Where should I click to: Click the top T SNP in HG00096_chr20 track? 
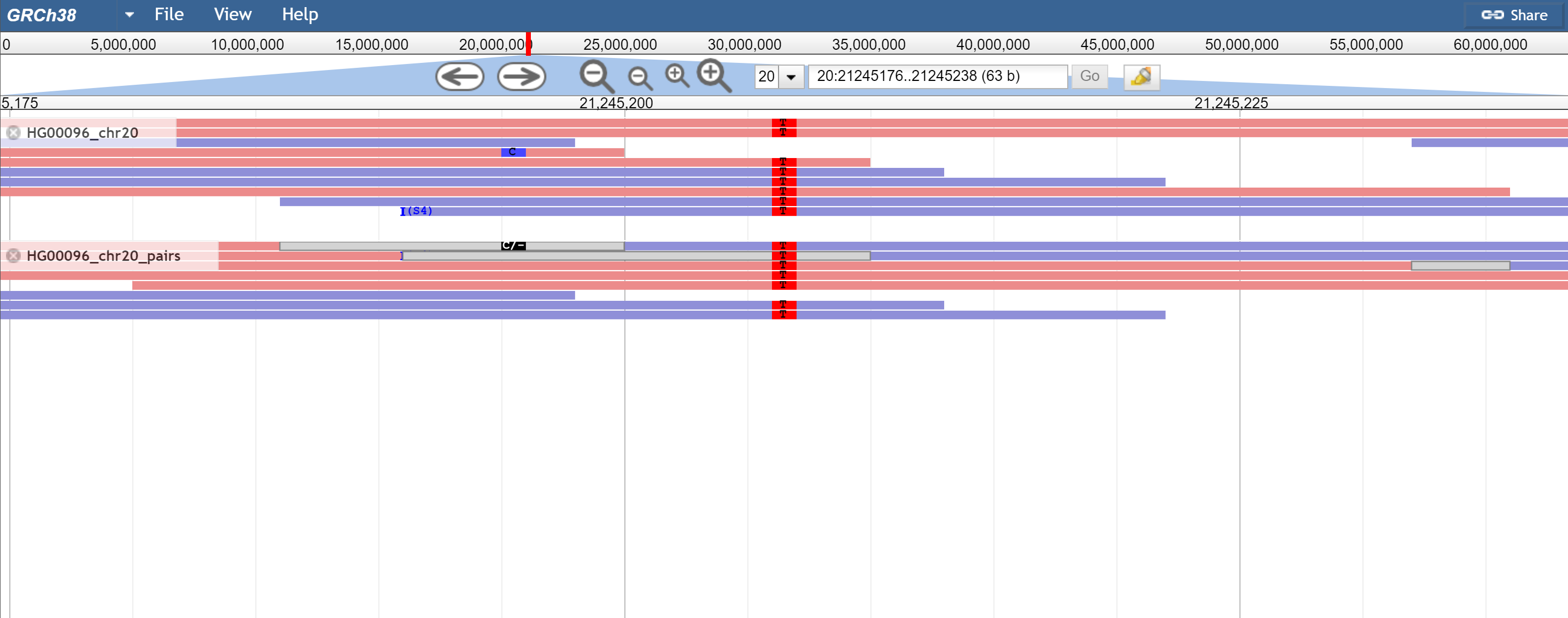[783, 123]
